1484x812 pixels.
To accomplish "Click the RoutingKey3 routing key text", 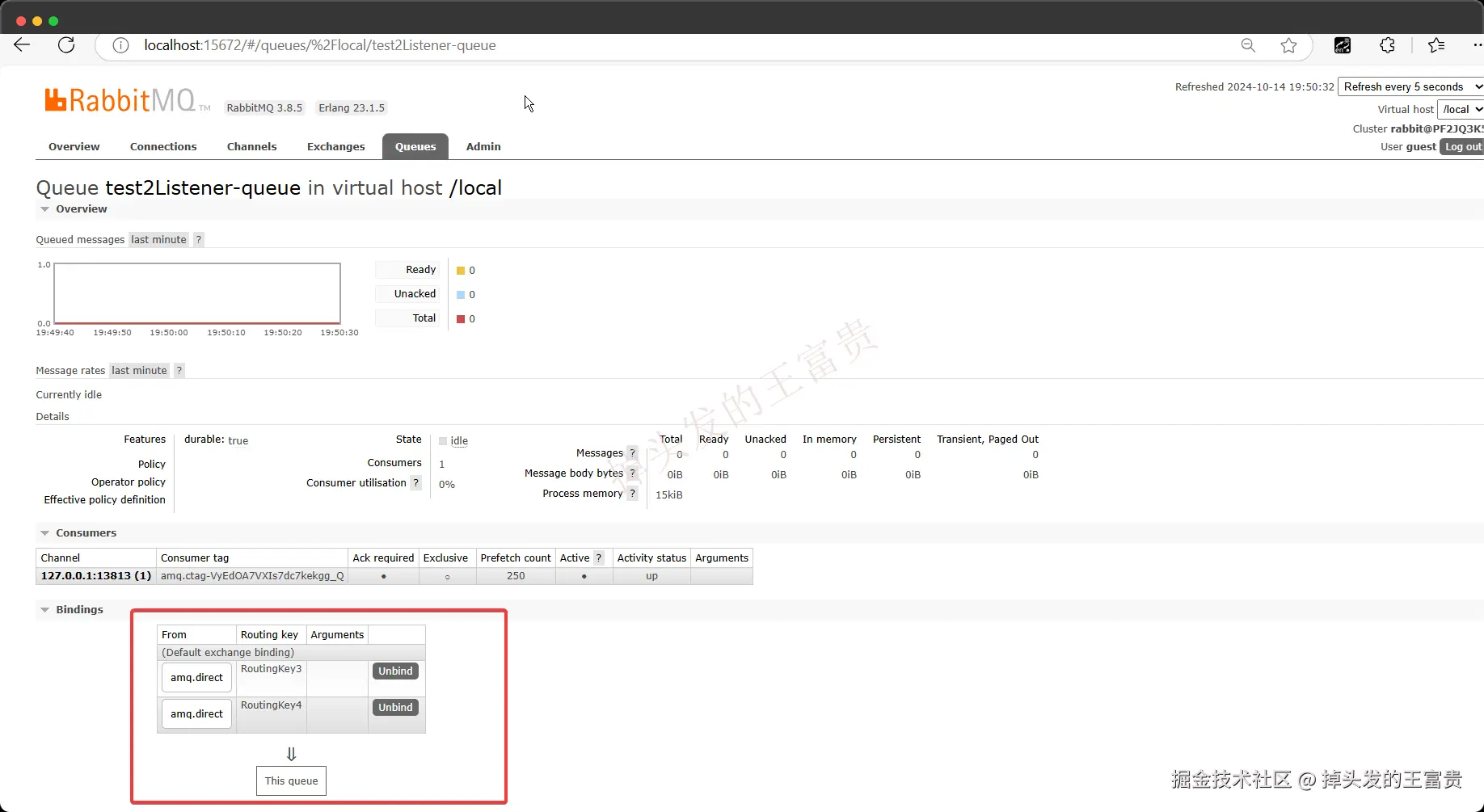I will point(271,668).
